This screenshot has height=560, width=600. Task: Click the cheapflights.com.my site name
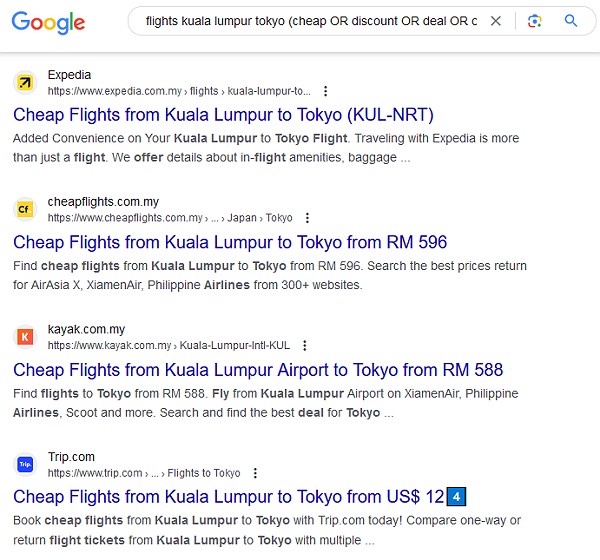(103, 201)
